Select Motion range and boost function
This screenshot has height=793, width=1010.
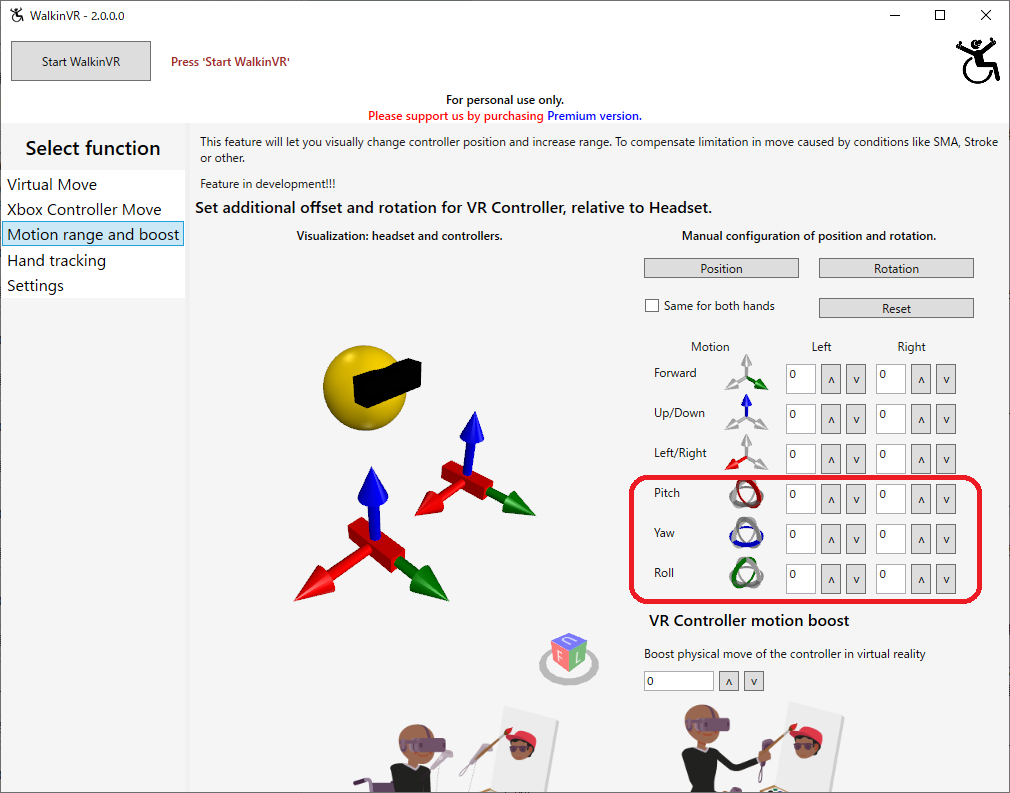pyautogui.click(x=93, y=234)
